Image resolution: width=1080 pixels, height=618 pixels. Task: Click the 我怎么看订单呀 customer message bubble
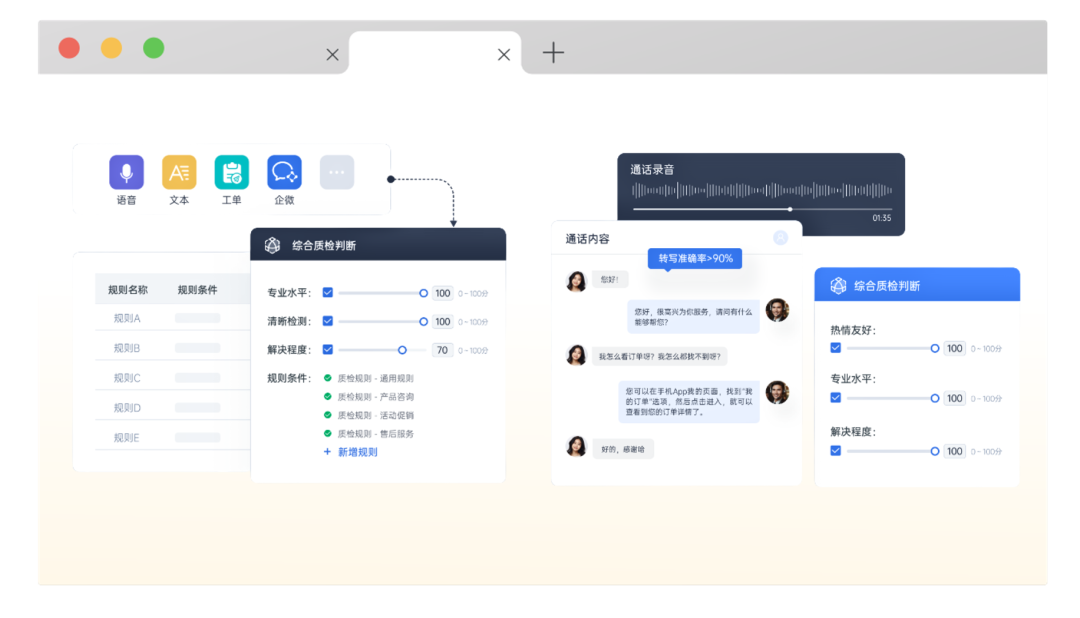[659, 356]
